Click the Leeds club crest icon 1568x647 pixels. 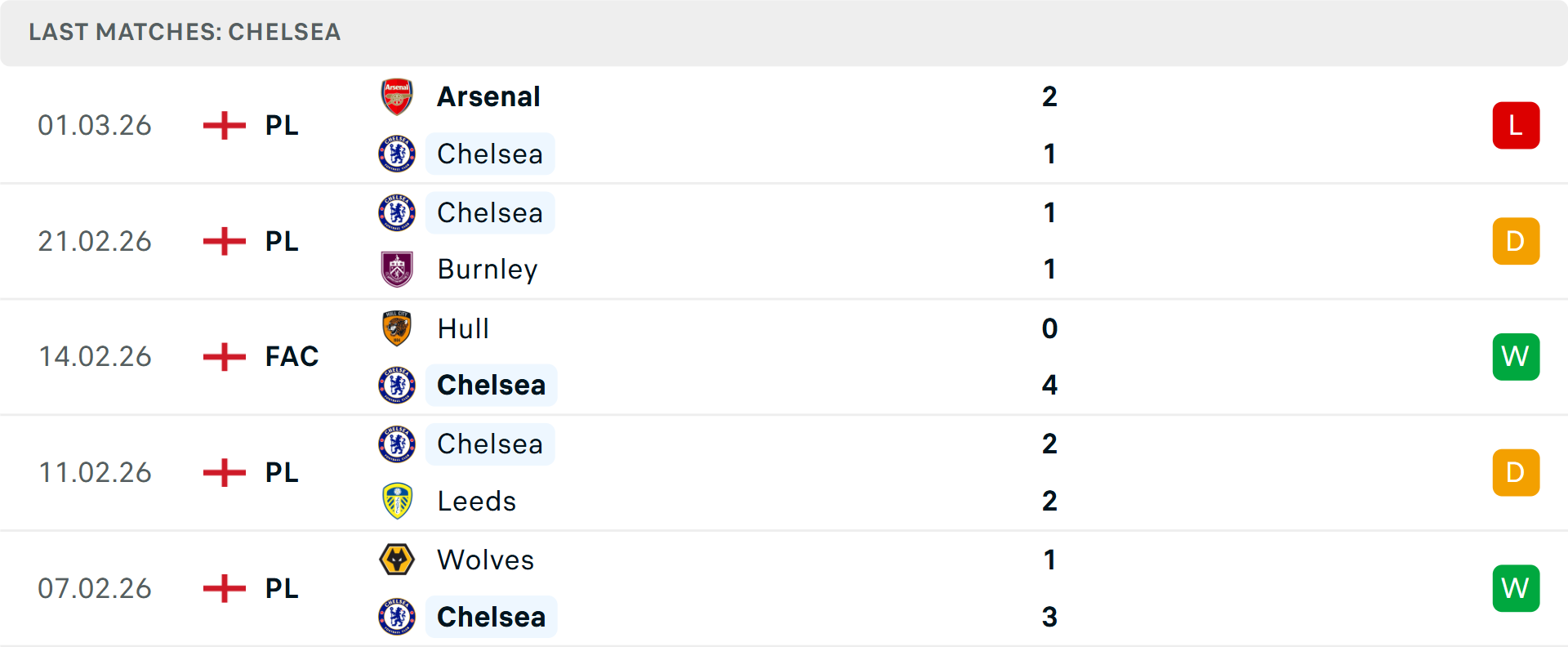pyautogui.click(x=397, y=501)
